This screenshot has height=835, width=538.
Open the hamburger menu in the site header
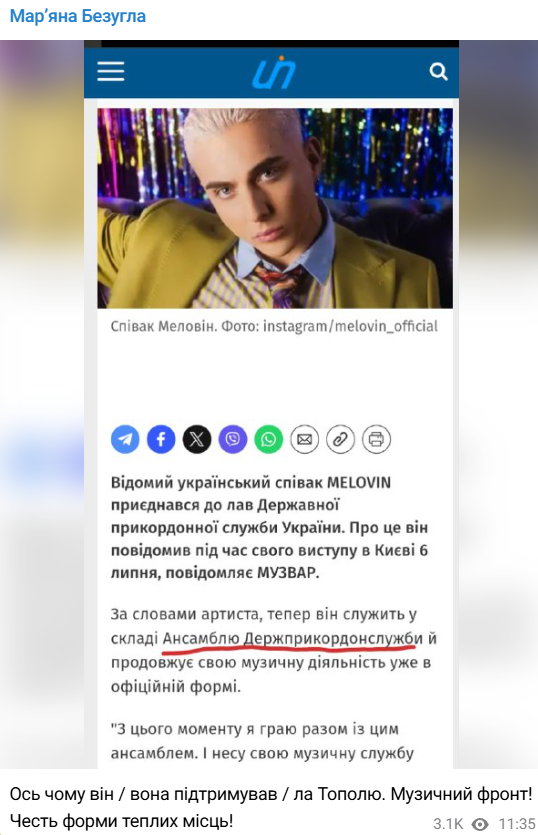point(111,71)
